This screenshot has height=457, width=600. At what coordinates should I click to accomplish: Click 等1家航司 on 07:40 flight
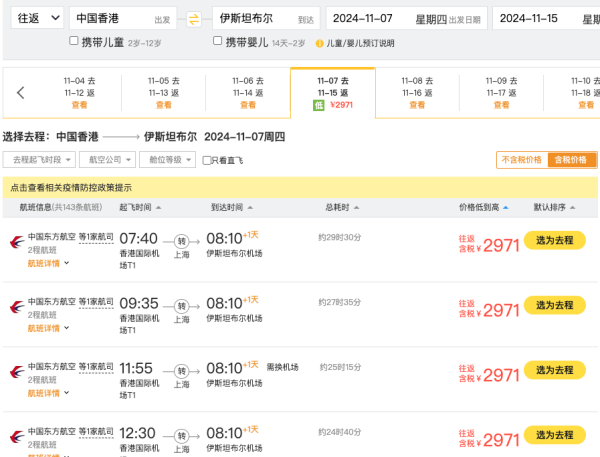tap(96, 237)
